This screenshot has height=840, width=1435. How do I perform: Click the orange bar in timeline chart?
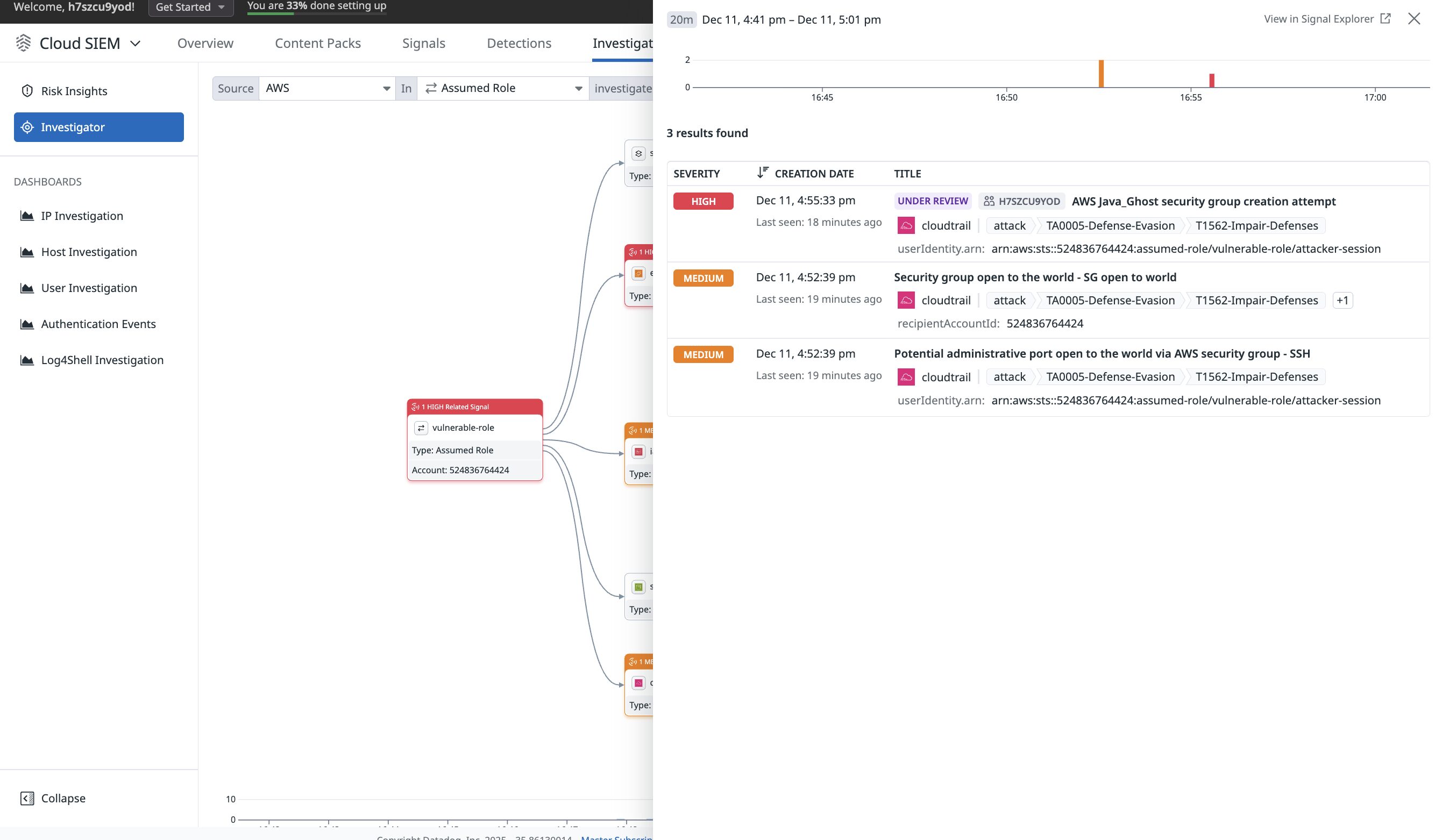(x=1101, y=74)
